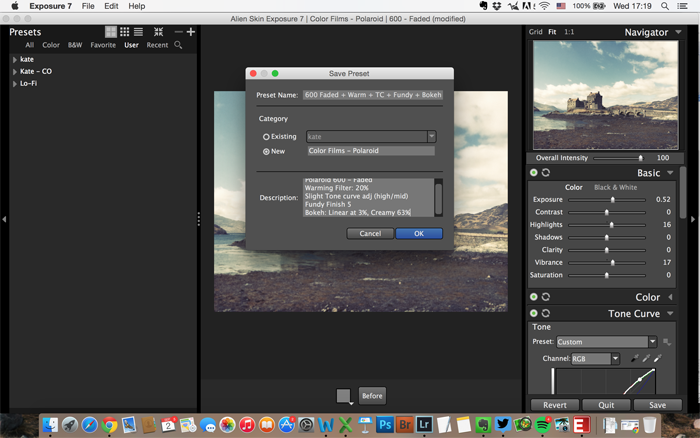The height and width of the screenshot is (438, 700).
Task: Open the Channel RGB dropdown
Action: [615, 359]
